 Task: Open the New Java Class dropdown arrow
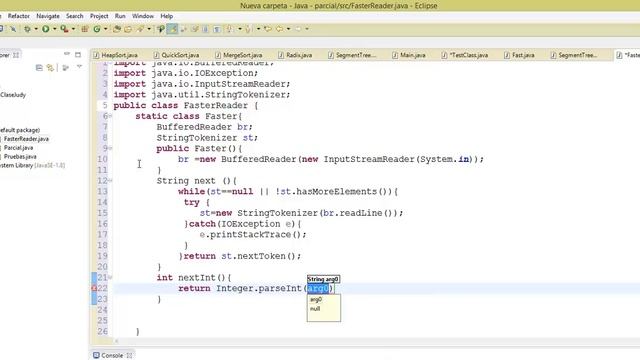(105, 29)
